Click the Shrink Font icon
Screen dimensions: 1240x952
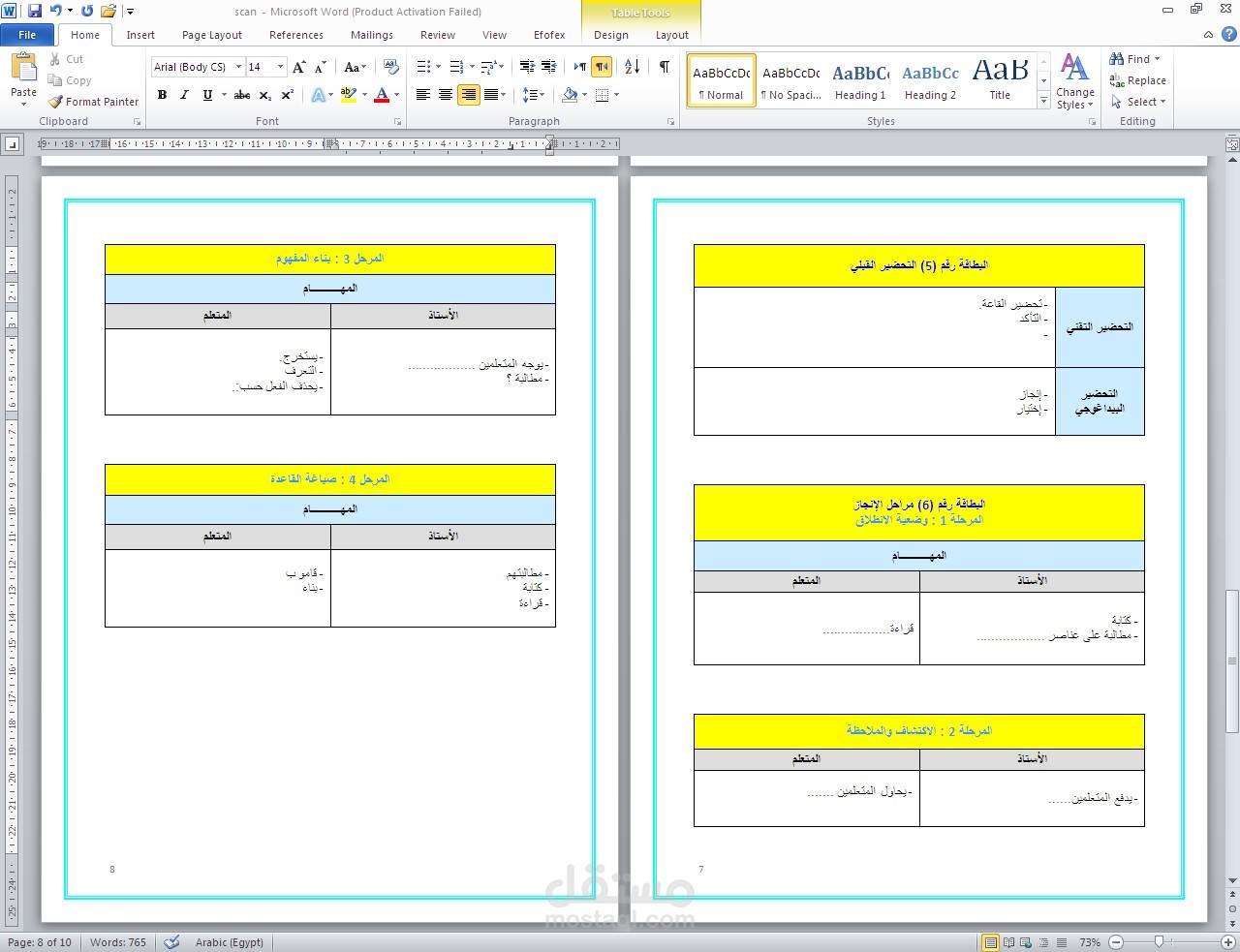click(322, 67)
